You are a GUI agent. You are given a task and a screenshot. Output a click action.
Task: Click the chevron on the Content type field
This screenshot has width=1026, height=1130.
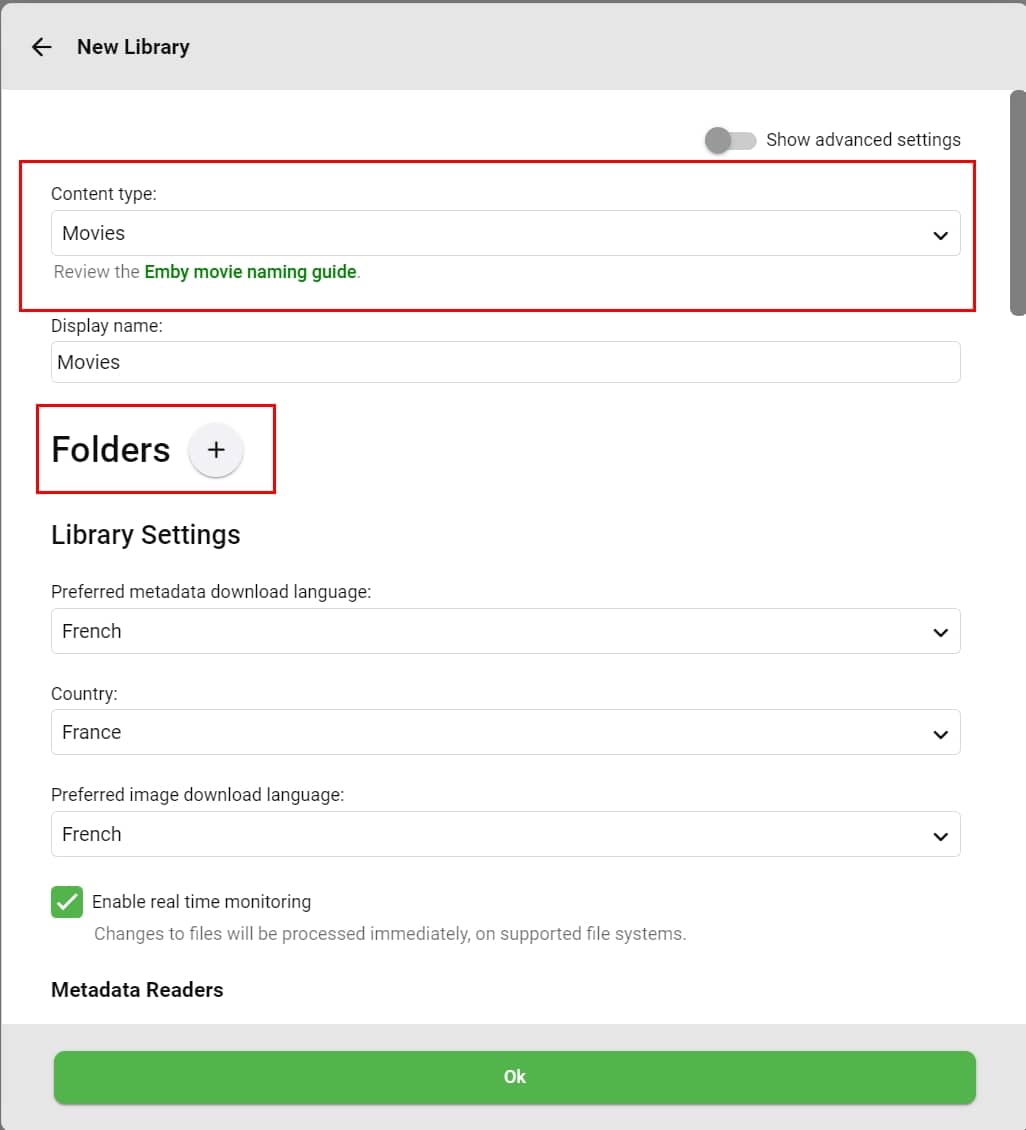(x=940, y=235)
